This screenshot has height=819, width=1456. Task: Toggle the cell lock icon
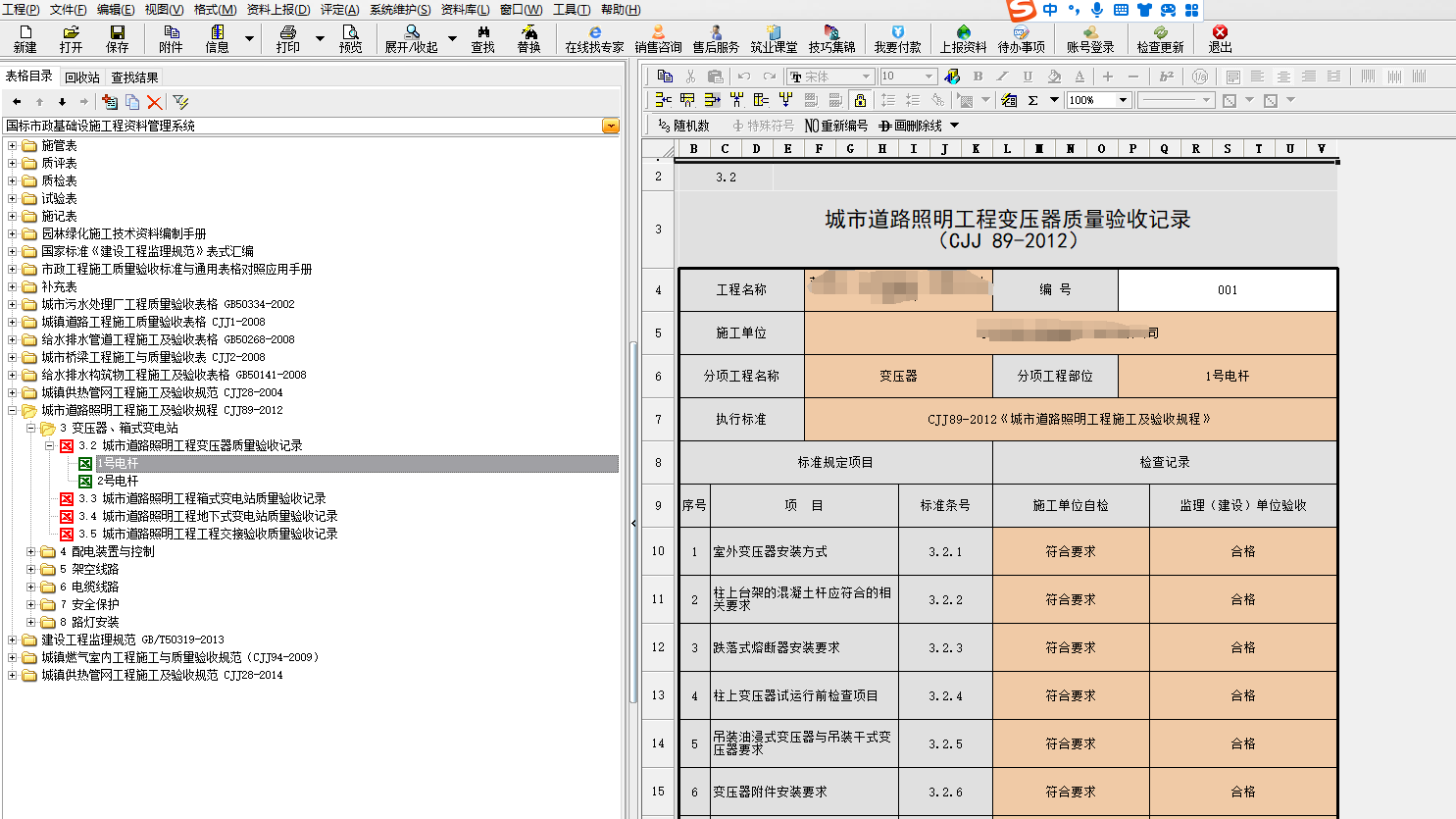click(x=860, y=100)
